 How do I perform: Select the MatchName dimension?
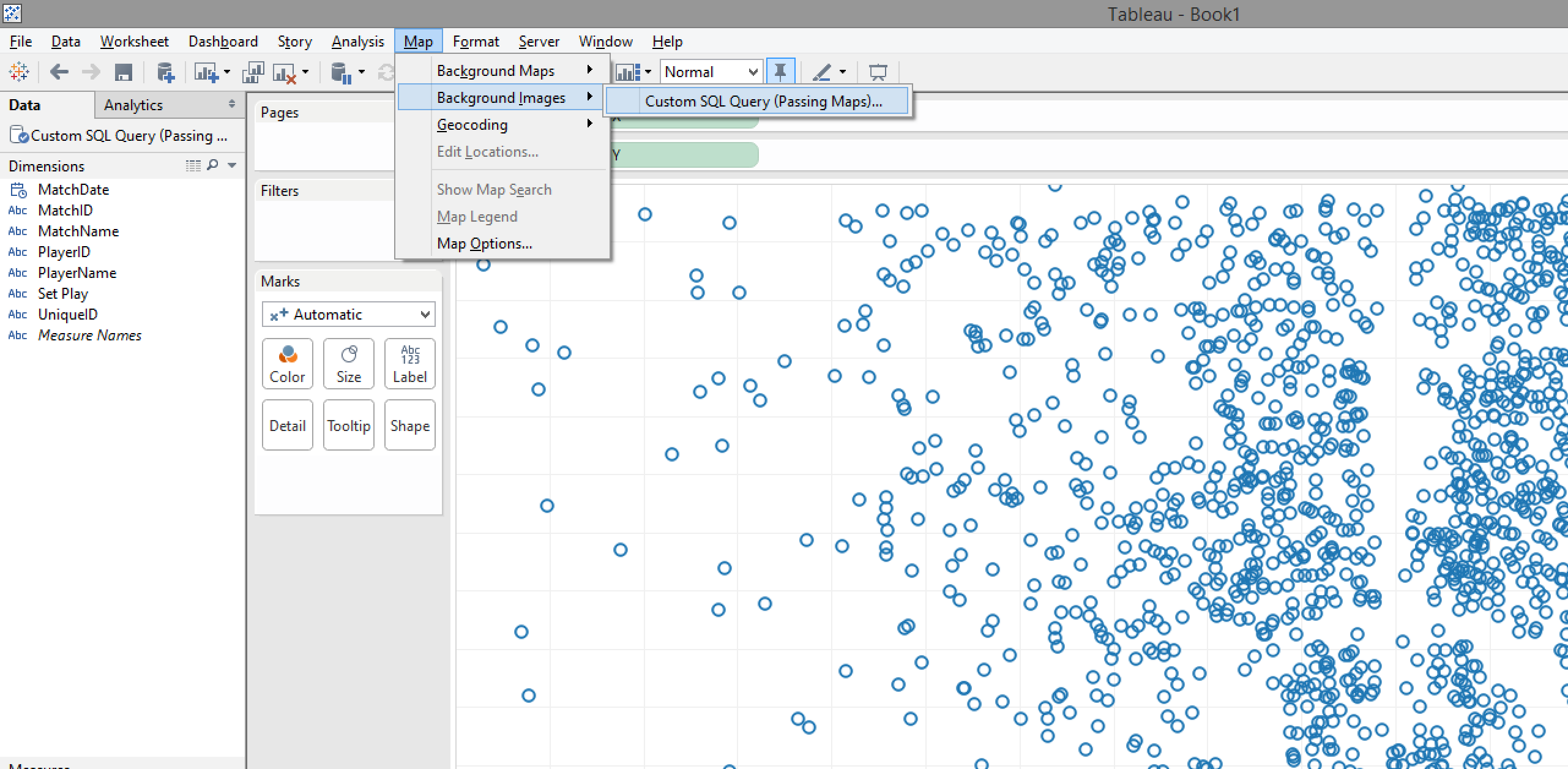[78, 231]
